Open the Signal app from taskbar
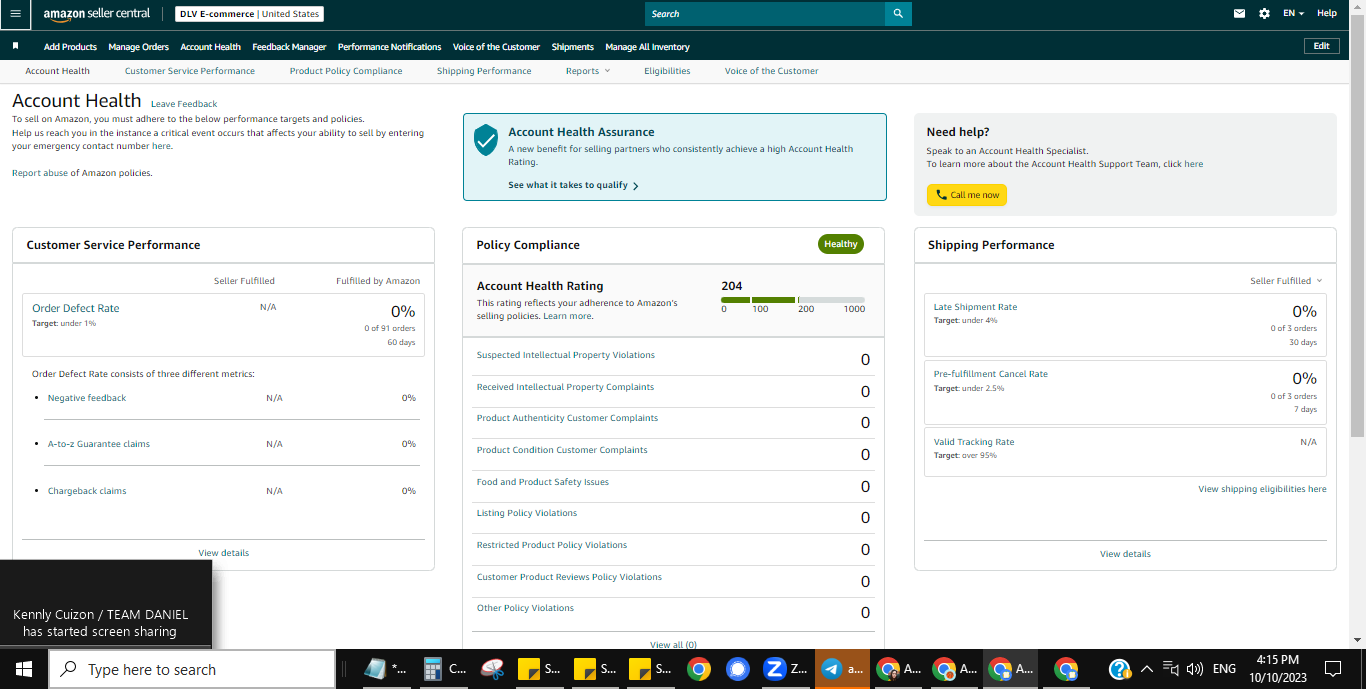The image size is (1366, 689). pyautogui.click(x=738, y=669)
